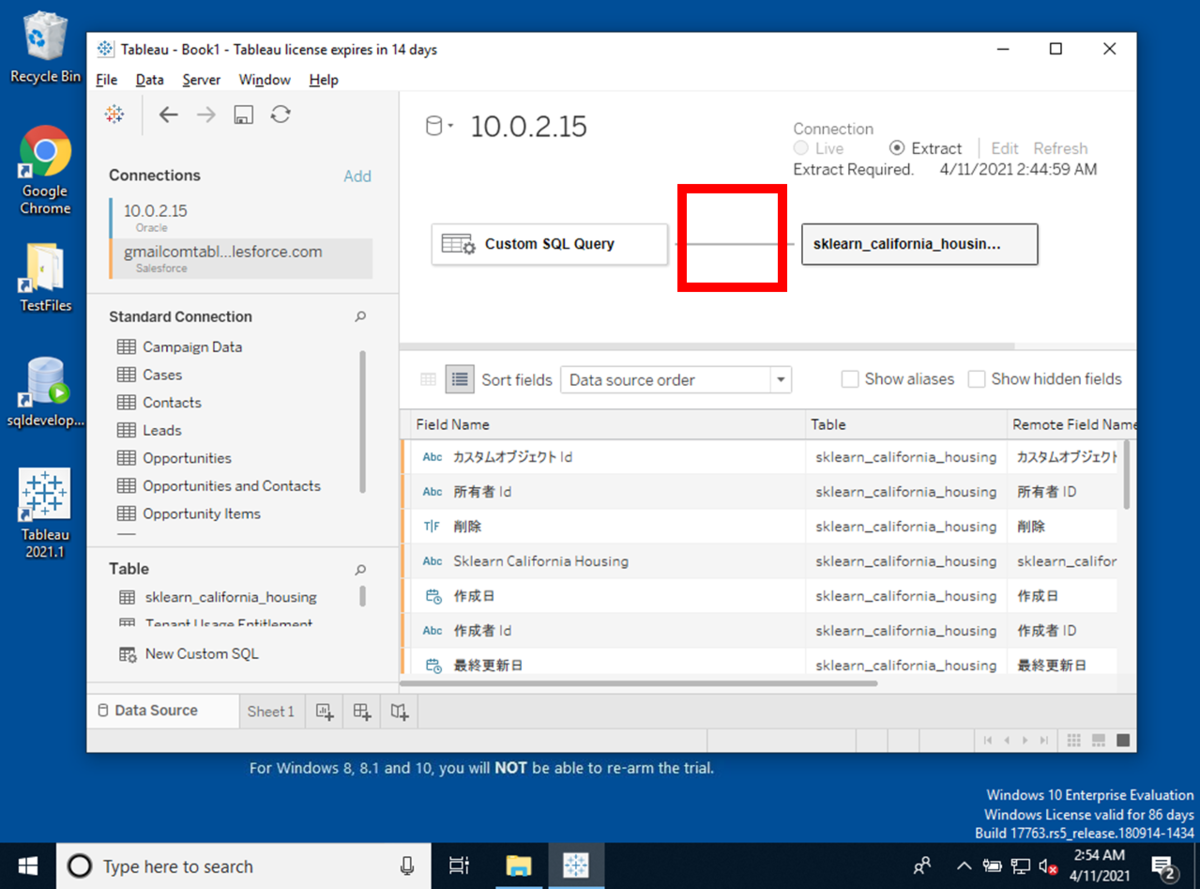Screen dimensions: 1200x889
Task: Open sqldeveloper desktop shortcut
Action: 45,392
